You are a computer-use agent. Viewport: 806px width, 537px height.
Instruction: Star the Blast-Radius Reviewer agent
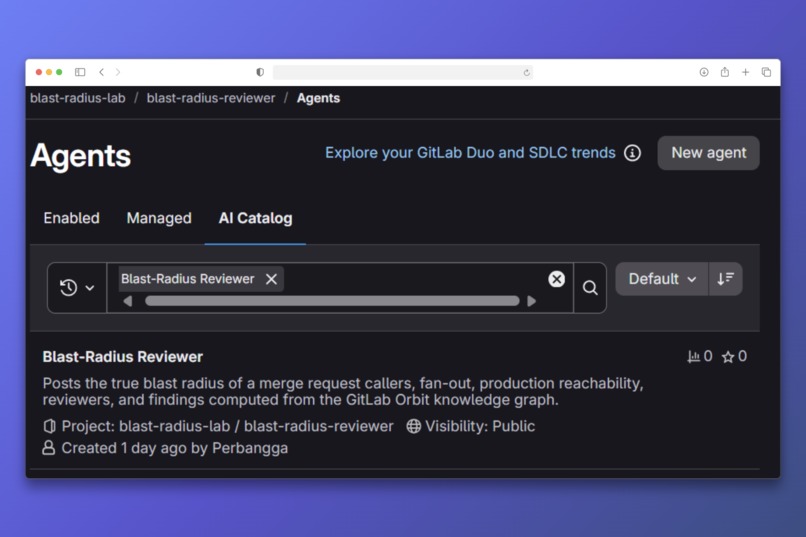pyautogui.click(x=728, y=357)
